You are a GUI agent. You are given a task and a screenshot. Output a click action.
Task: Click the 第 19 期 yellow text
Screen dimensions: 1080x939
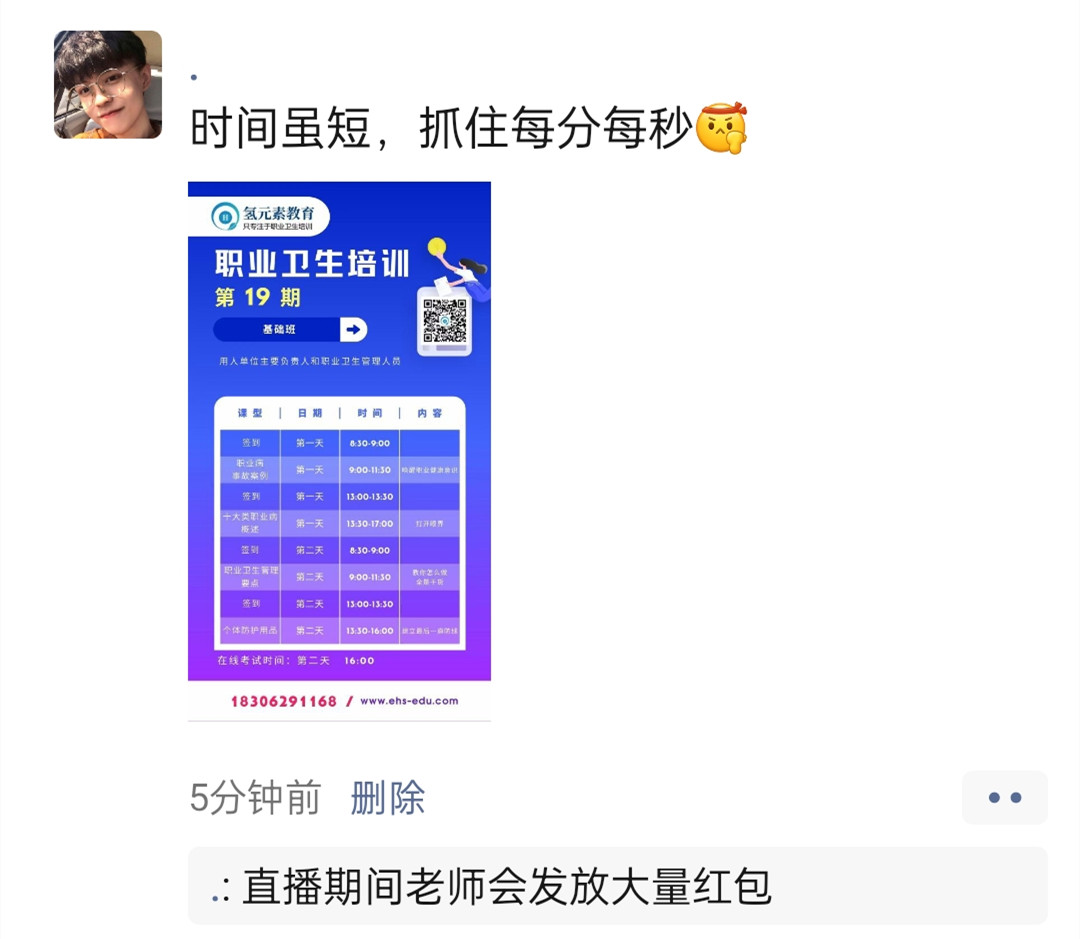[x=258, y=298]
